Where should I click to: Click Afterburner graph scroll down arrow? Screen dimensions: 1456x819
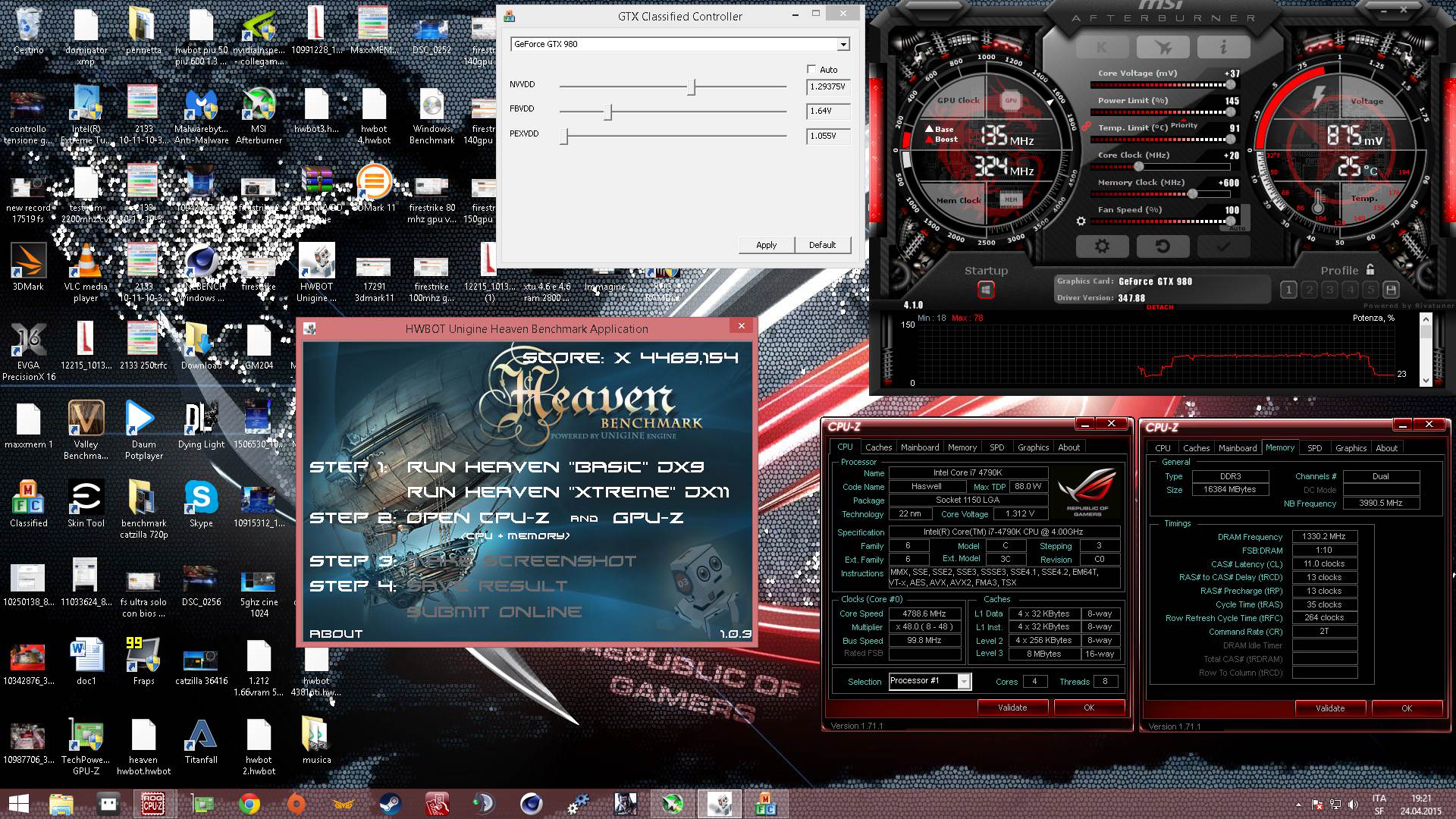(x=1426, y=380)
